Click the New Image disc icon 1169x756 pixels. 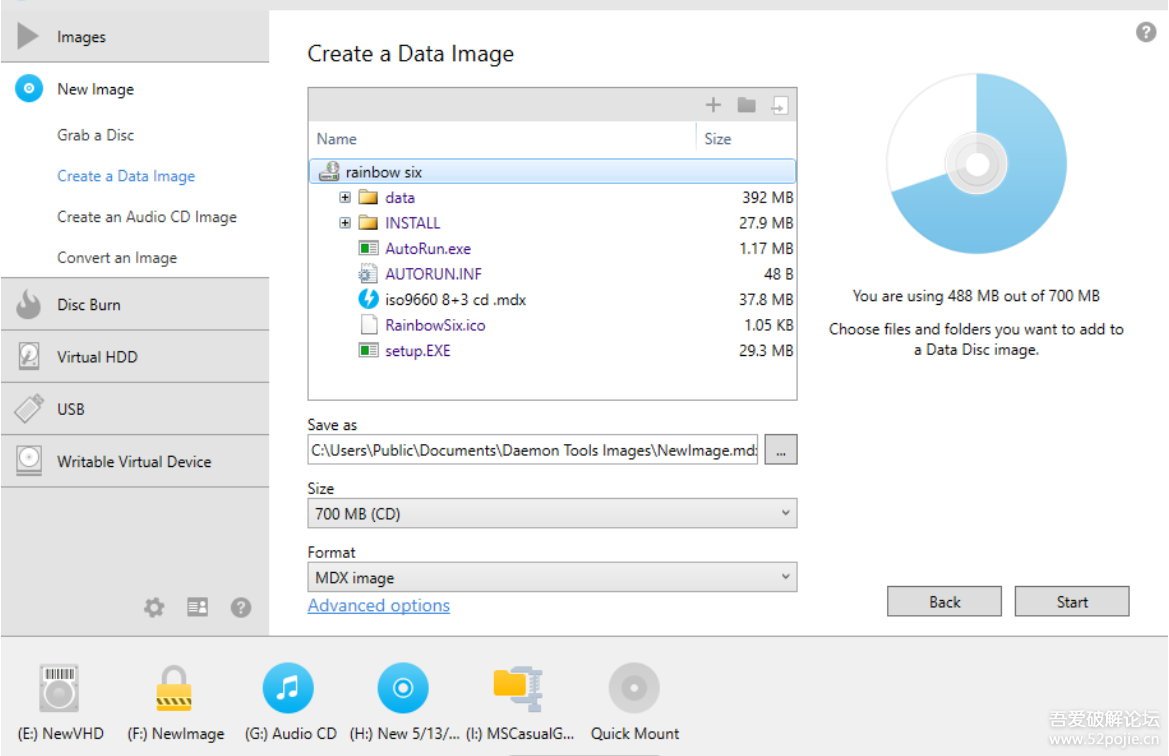pos(29,89)
